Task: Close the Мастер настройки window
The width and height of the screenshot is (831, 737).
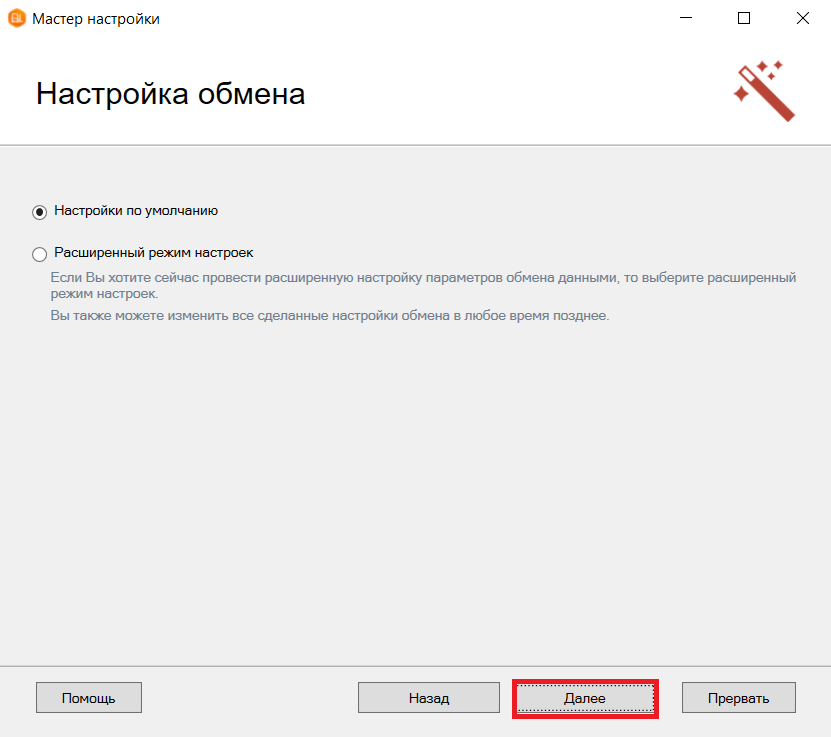Action: click(803, 18)
